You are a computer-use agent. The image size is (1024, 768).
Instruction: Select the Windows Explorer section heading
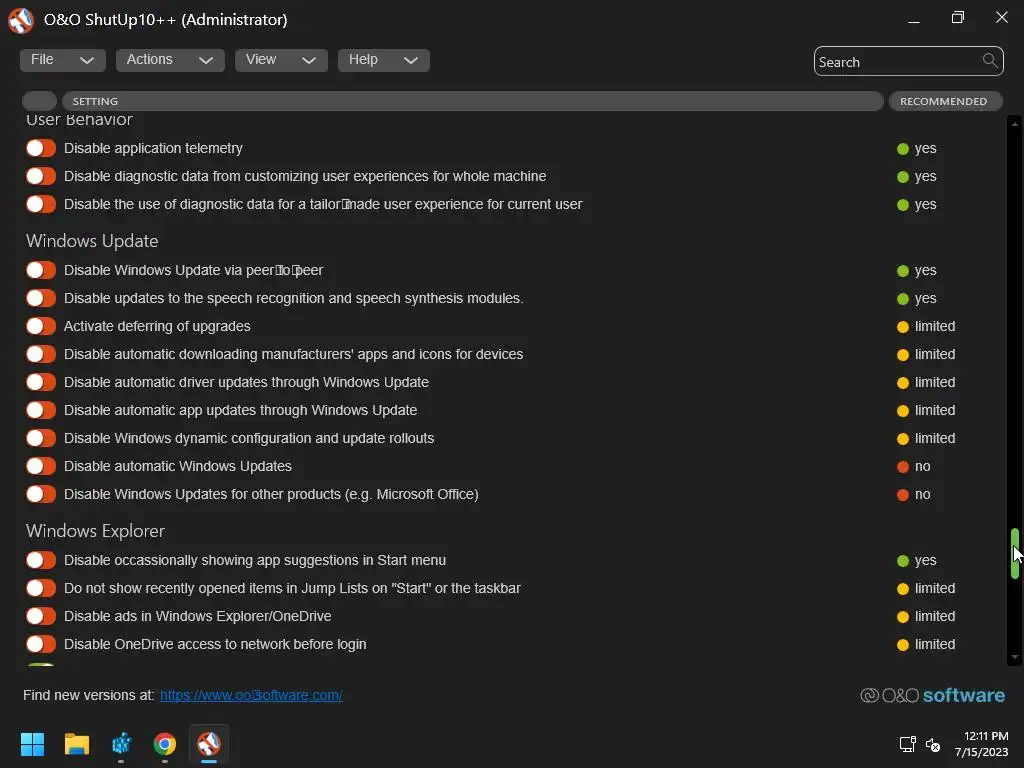pyautogui.click(x=95, y=531)
